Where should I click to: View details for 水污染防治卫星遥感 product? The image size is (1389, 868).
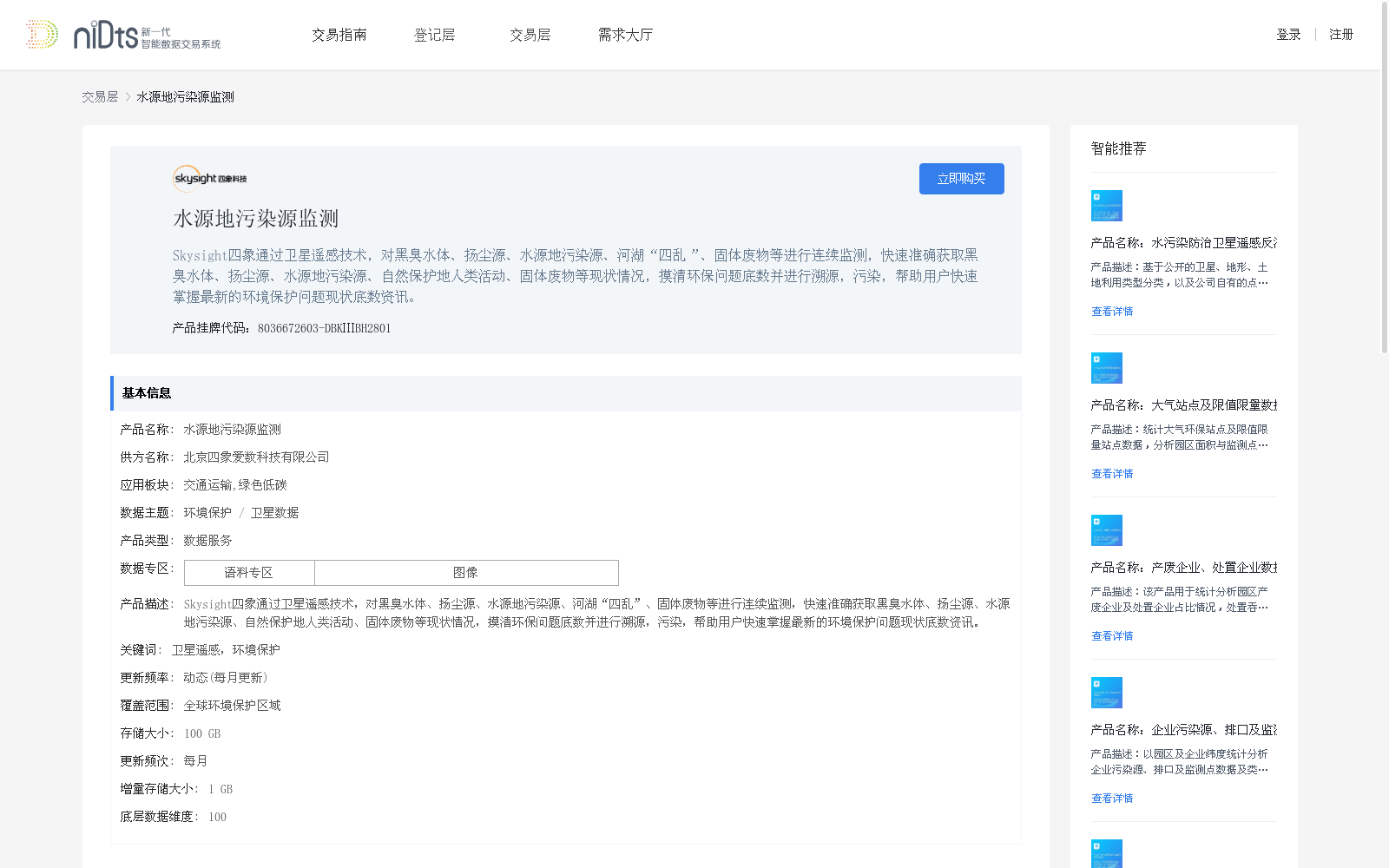click(1112, 312)
